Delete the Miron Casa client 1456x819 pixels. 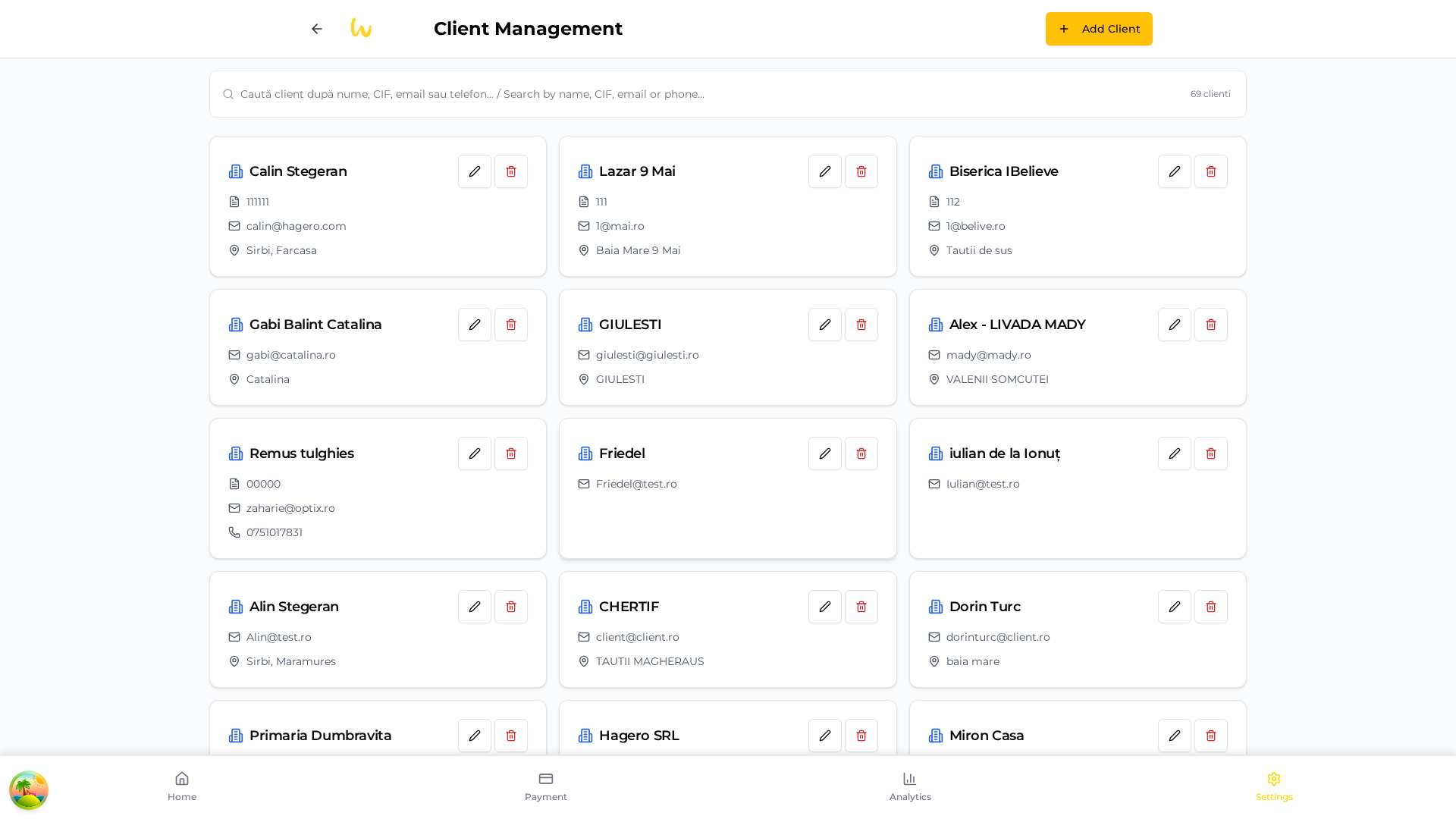pyautogui.click(x=1211, y=736)
